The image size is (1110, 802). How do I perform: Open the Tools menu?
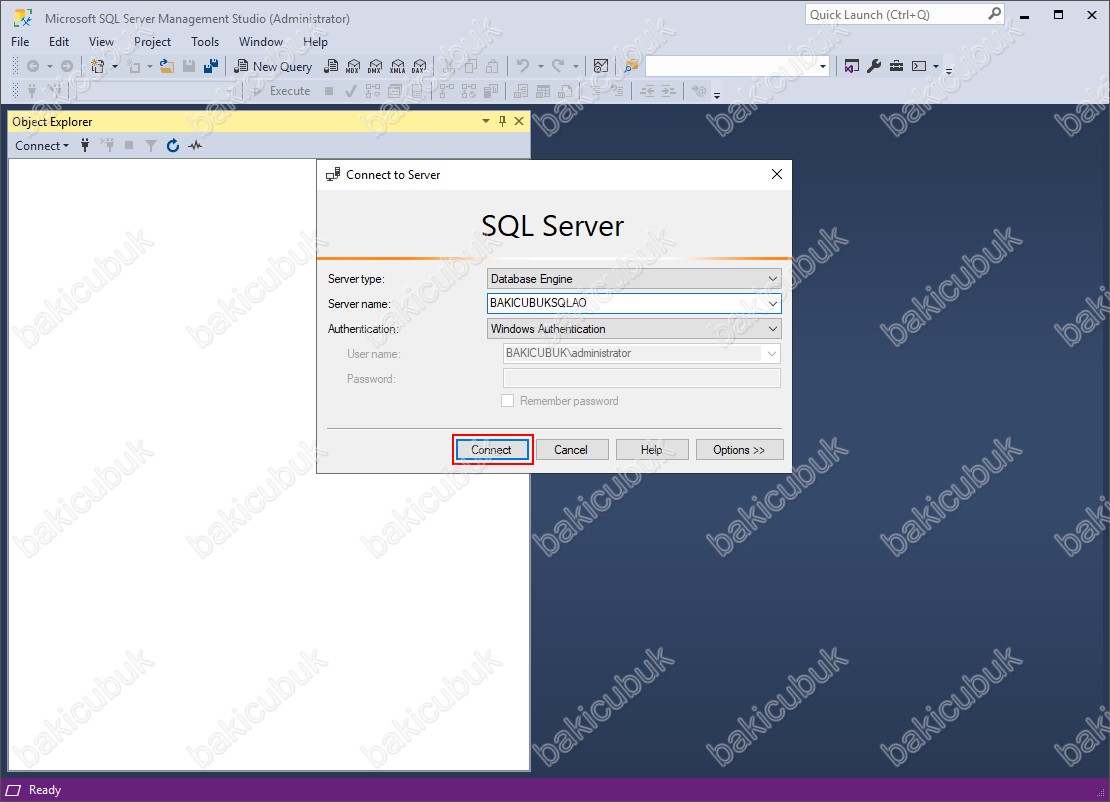205,42
